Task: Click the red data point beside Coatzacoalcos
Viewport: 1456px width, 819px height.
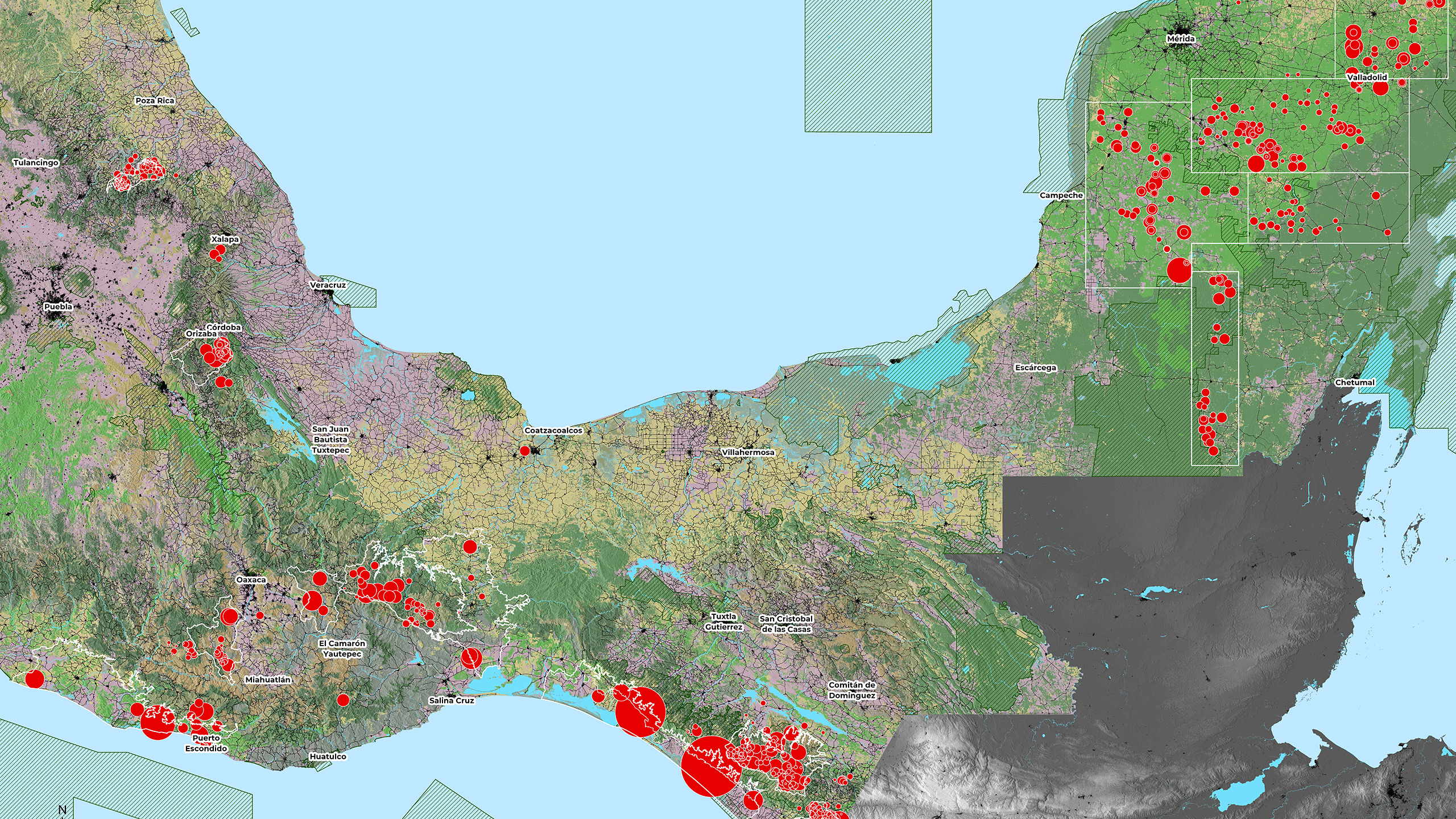Action: click(525, 451)
